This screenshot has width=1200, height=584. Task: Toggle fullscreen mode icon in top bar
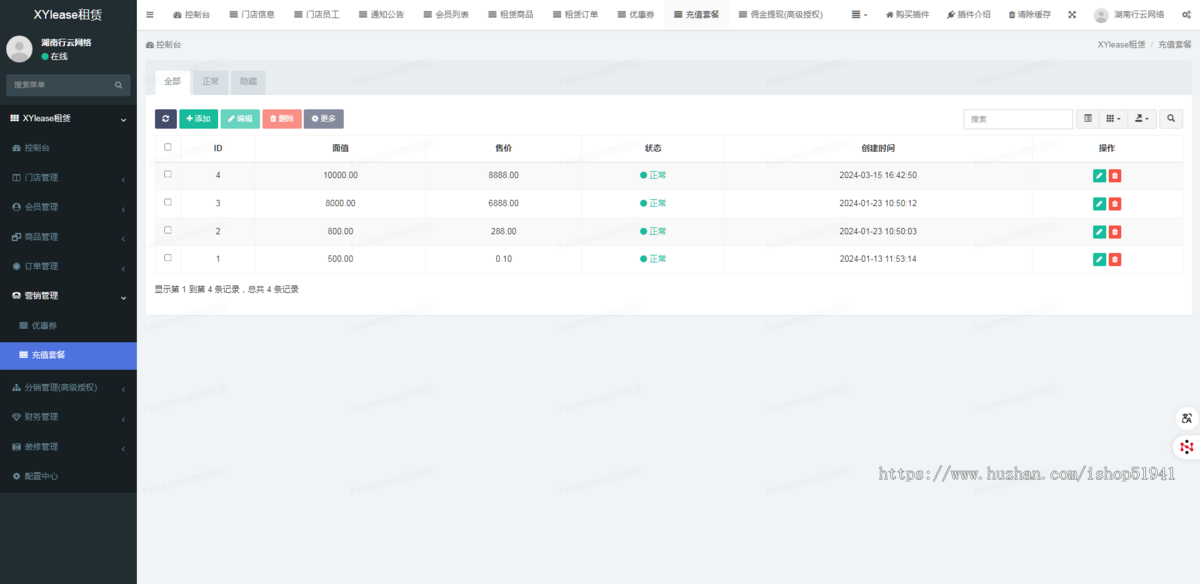pos(1073,15)
